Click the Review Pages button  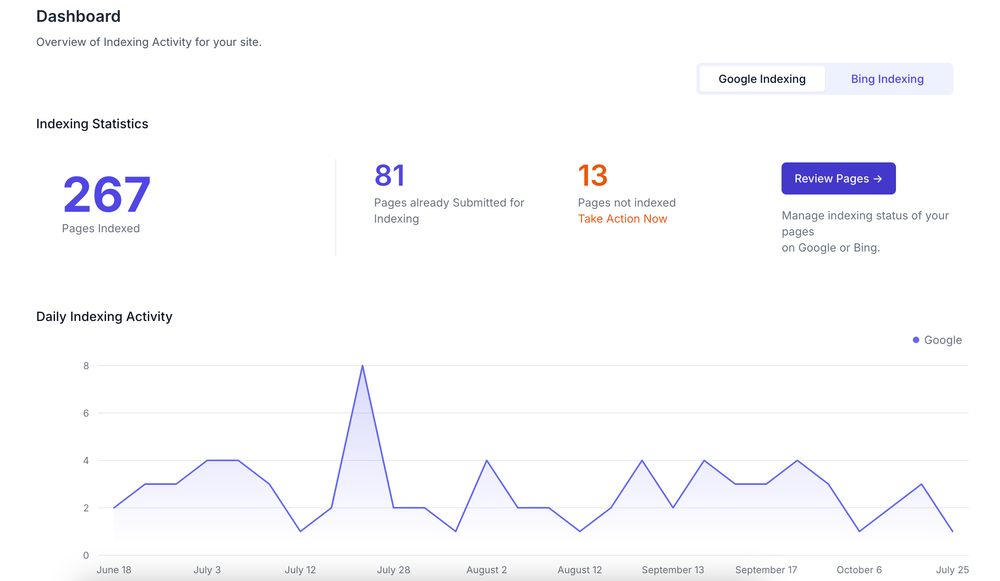[838, 178]
